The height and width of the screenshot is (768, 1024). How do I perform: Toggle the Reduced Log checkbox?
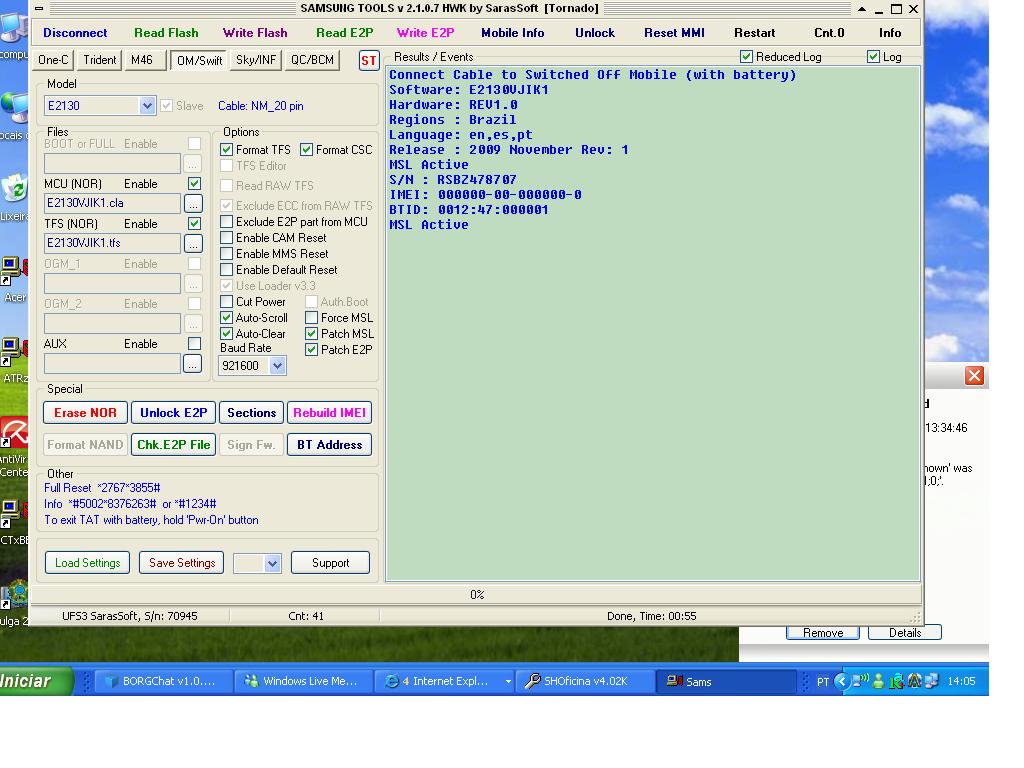pos(746,57)
